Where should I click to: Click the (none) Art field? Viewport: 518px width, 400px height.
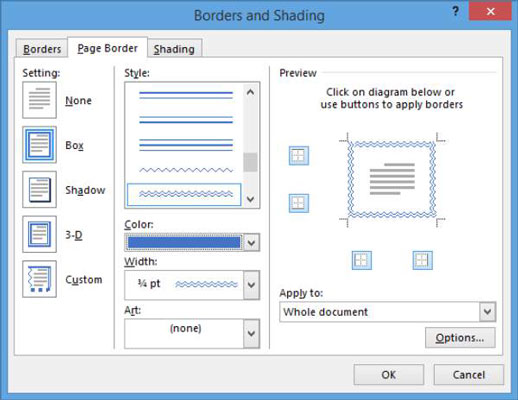(184, 334)
